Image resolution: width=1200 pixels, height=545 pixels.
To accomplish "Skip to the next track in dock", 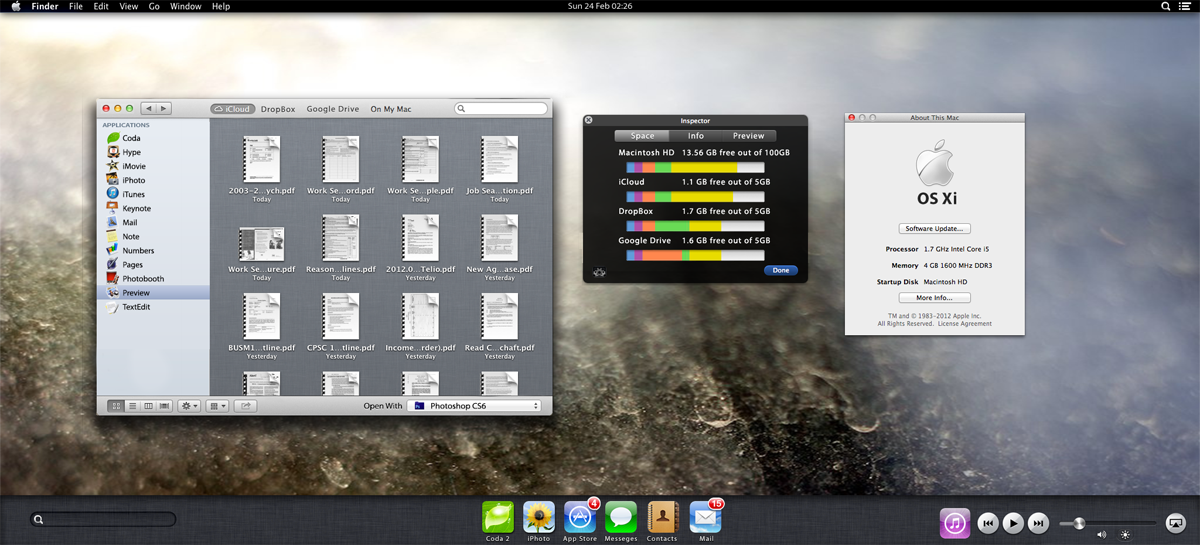I will 1039,523.
